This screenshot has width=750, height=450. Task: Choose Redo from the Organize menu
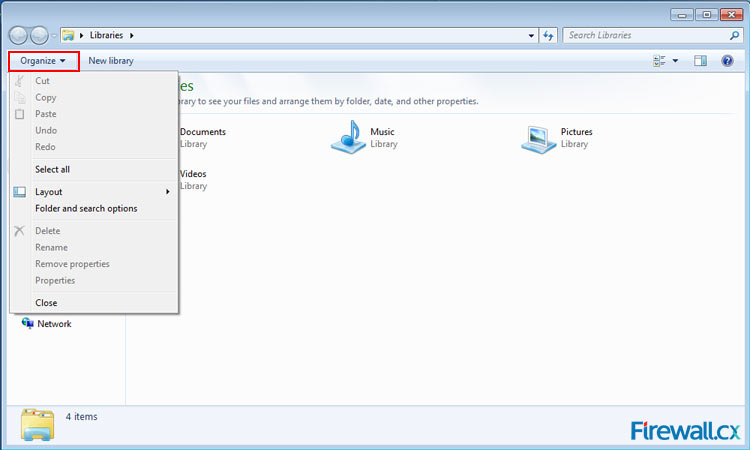(x=93, y=147)
